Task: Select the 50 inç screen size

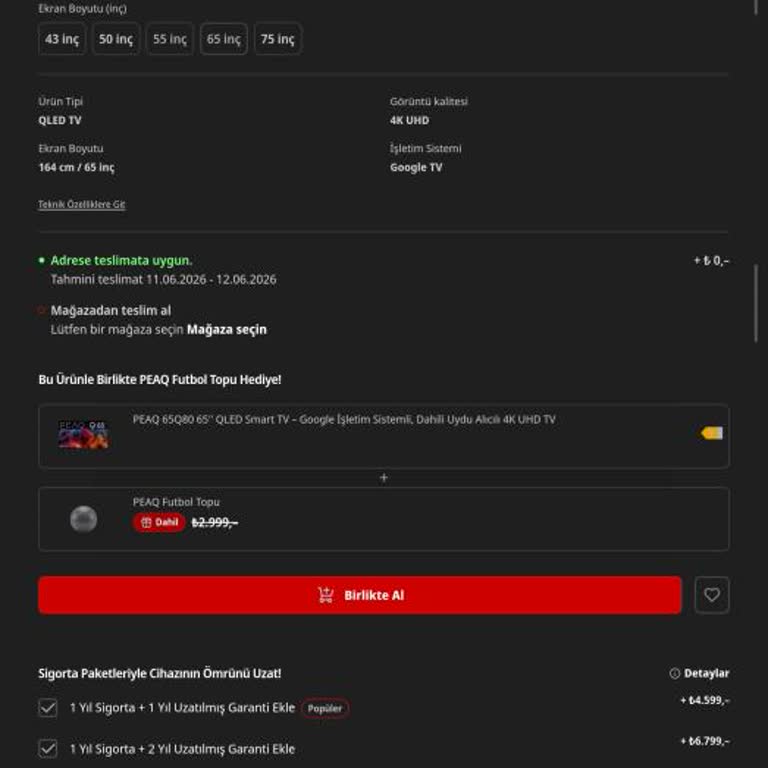Action: (116, 39)
